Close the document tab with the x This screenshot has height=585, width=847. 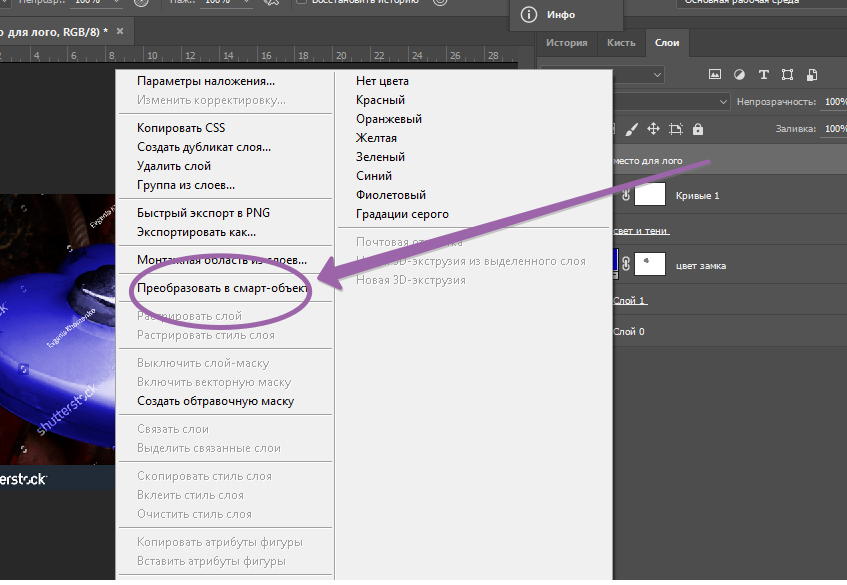click(x=120, y=31)
